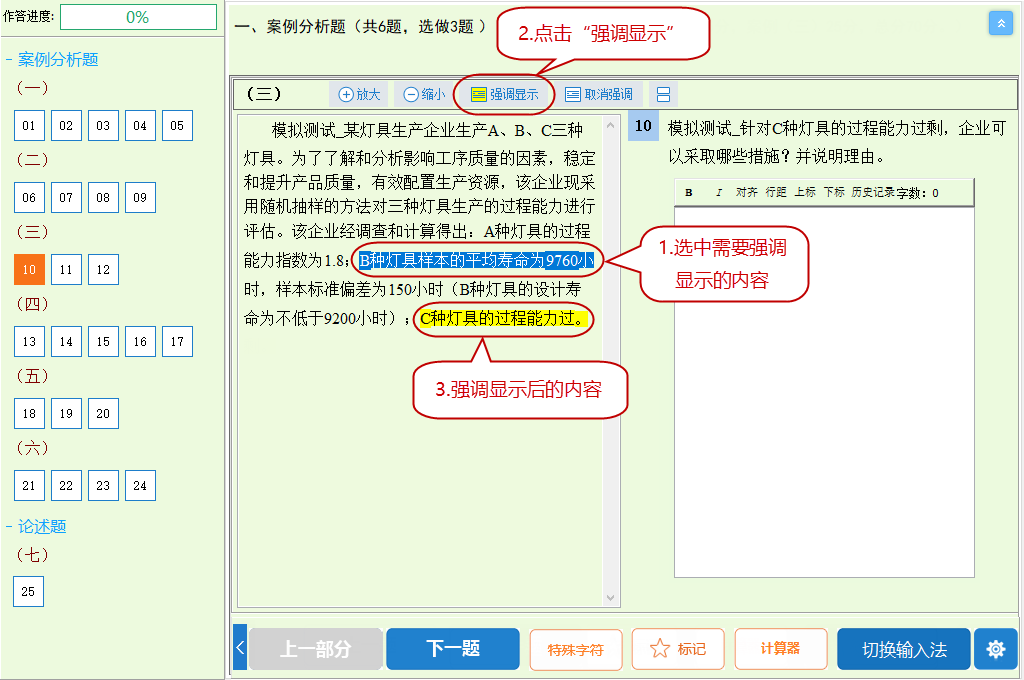
Task: Toggle the split layout icon in toolbar
Action: [x=662, y=94]
